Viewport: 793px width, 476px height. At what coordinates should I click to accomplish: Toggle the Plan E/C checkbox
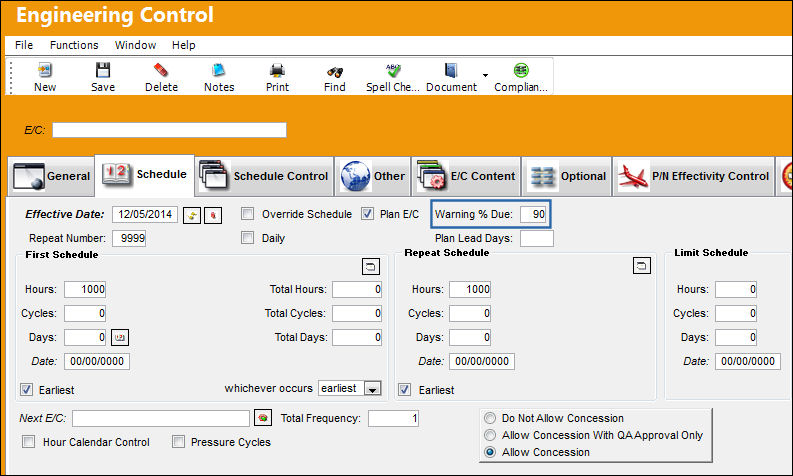[367, 213]
